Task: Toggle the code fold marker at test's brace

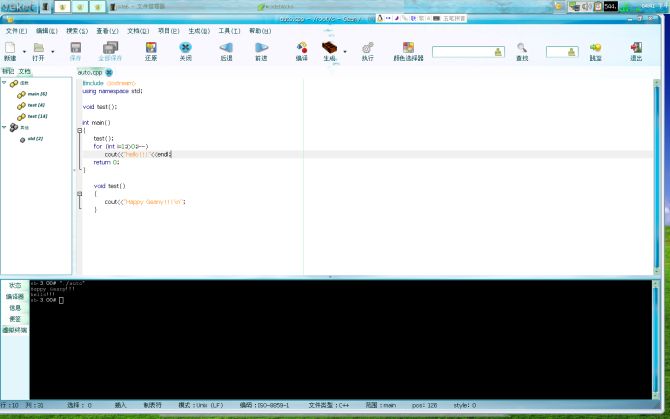Action: click(x=79, y=194)
